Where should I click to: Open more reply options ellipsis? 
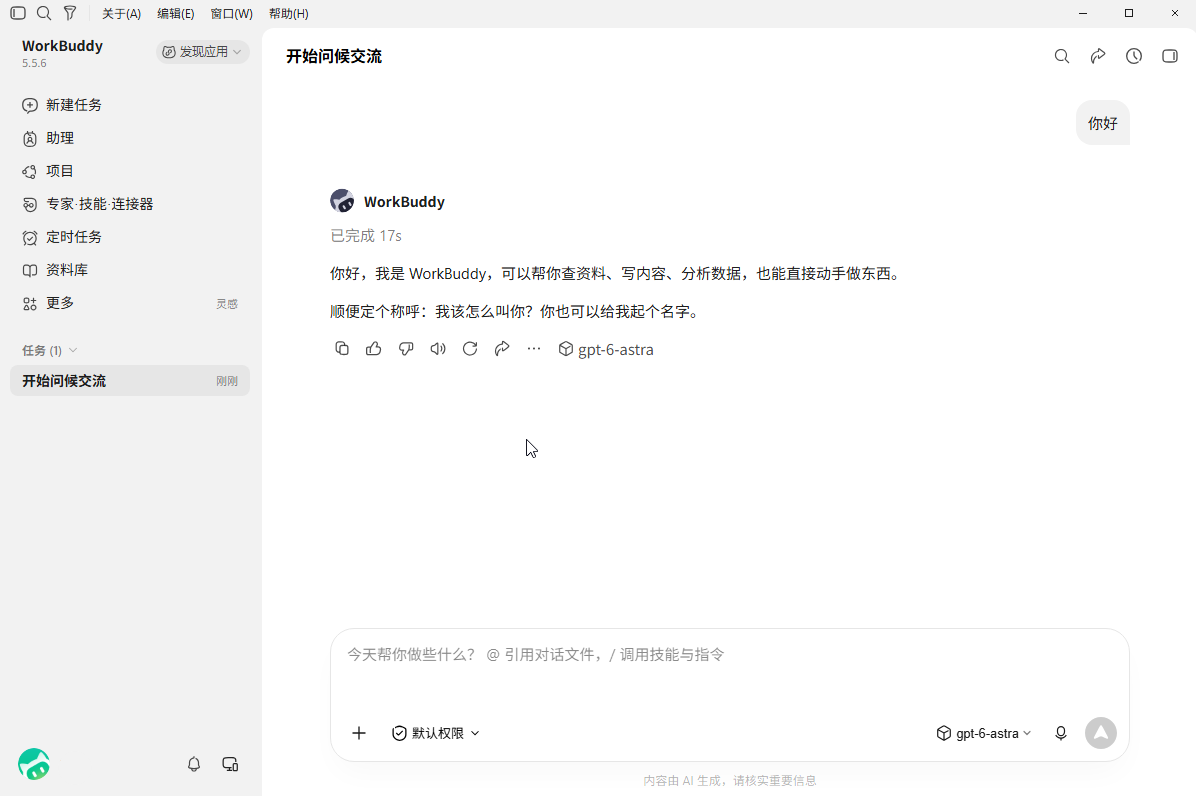(x=534, y=348)
